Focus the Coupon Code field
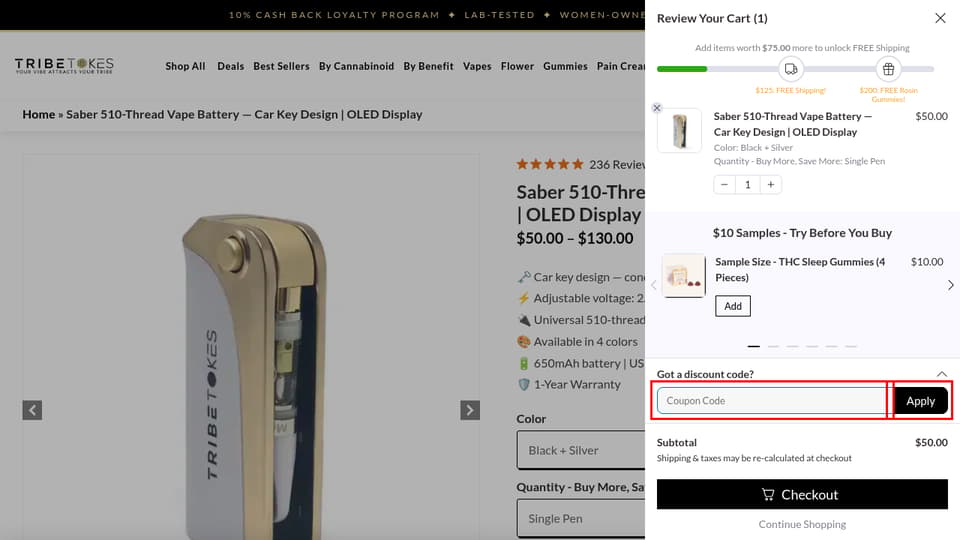Viewport: 960px width, 540px height. click(772, 400)
